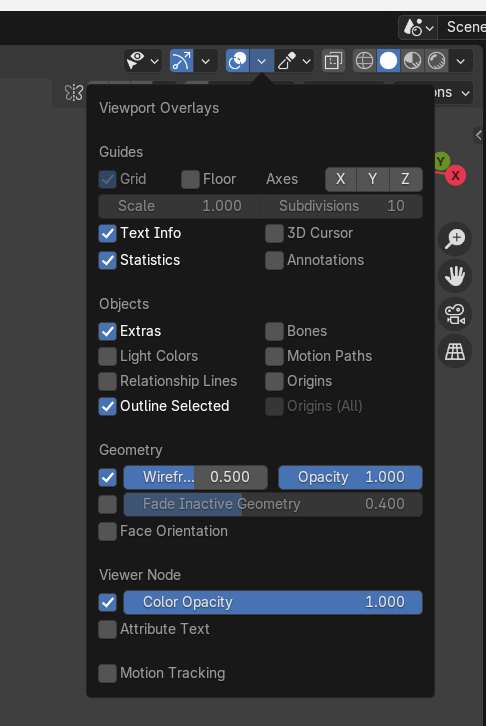Toggle the Show Gizmo icon
The image size is (486, 726).
click(181, 61)
